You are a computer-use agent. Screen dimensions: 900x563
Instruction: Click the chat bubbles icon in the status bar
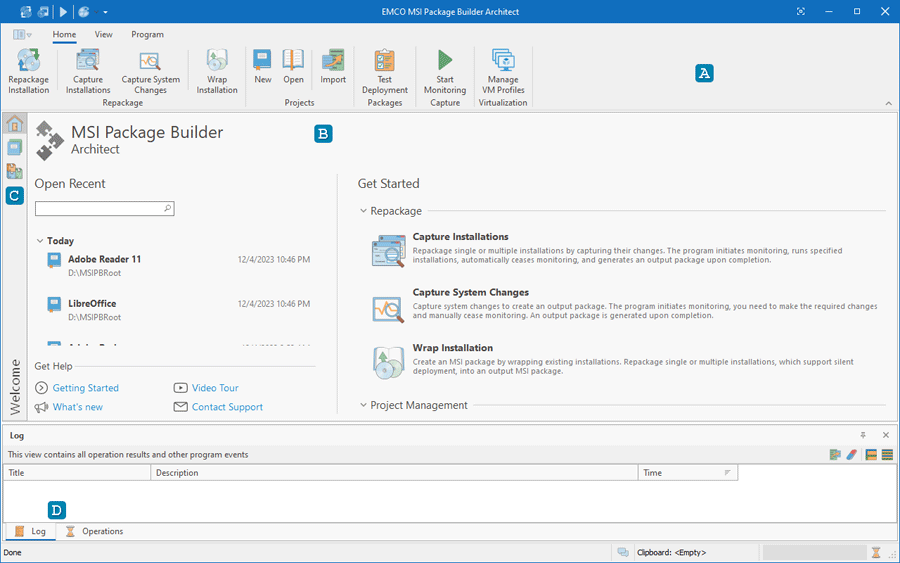point(623,553)
